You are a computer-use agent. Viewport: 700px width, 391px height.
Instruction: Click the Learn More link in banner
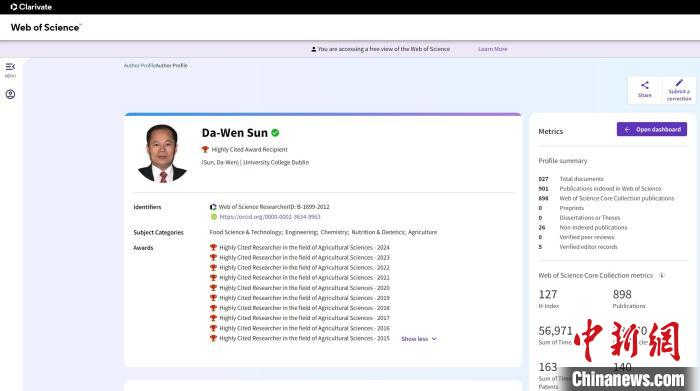coord(492,49)
